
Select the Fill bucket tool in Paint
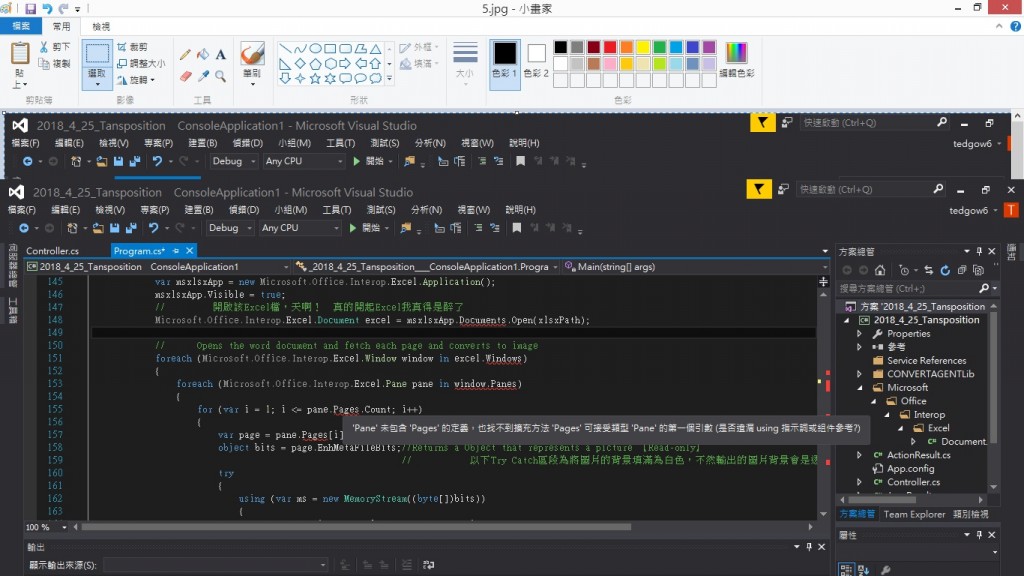(x=203, y=55)
